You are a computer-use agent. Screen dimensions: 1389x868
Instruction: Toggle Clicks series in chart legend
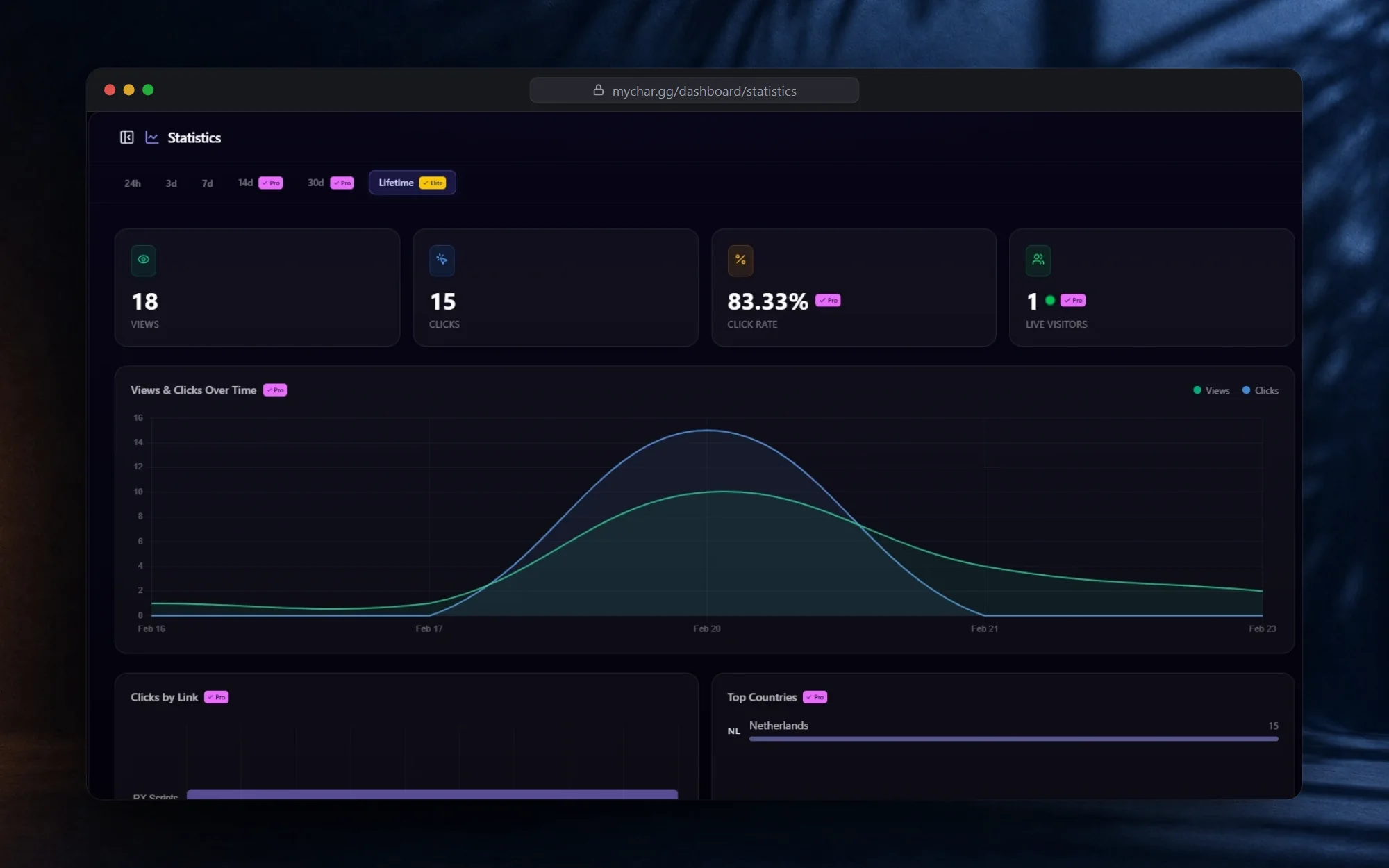[1260, 391]
